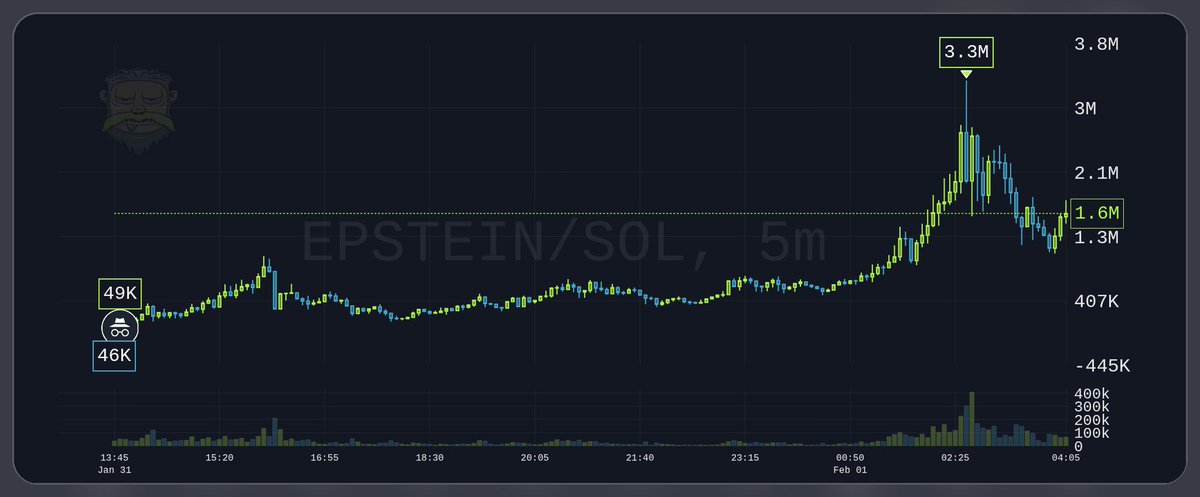Viewport: 1200px width, 497px height.
Task: Click the 16:55 time axis label
Action: tap(324, 457)
